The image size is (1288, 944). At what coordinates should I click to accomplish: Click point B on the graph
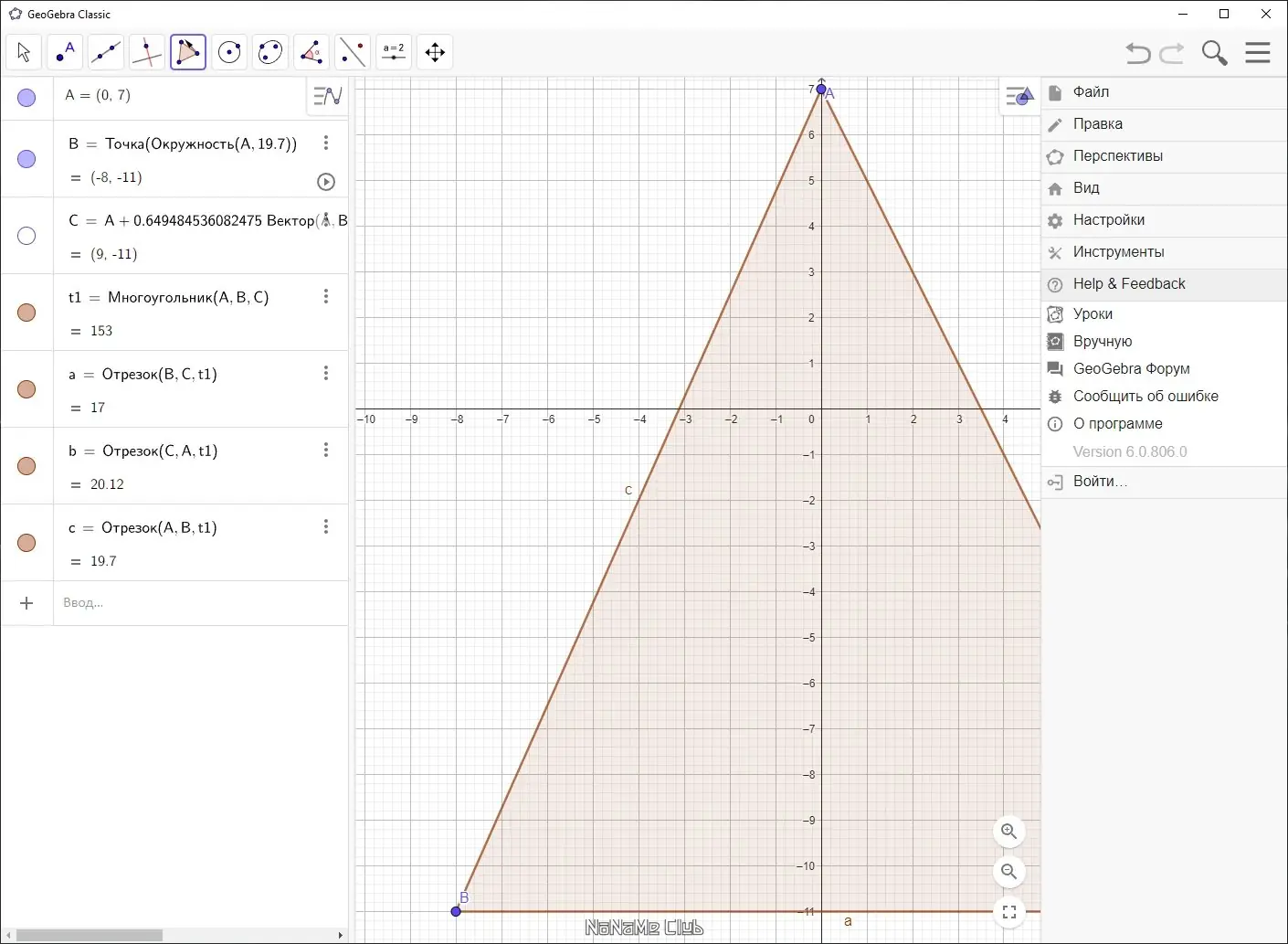click(456, 911)
